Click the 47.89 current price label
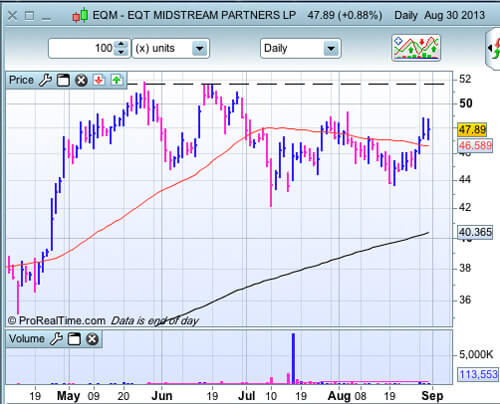Screen dimensions: 500x404 point(472,129)
